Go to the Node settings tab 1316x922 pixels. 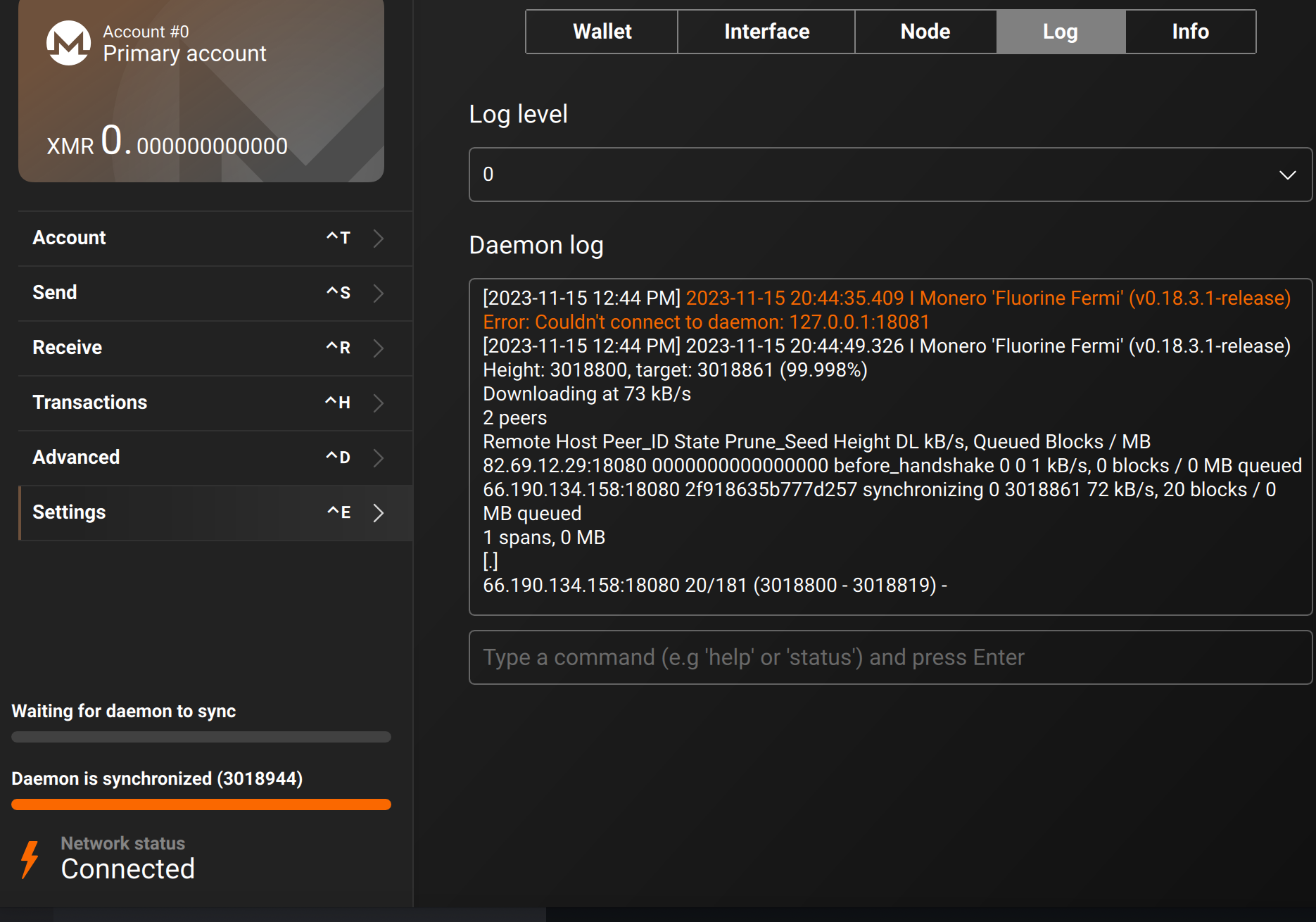(925, 32)
